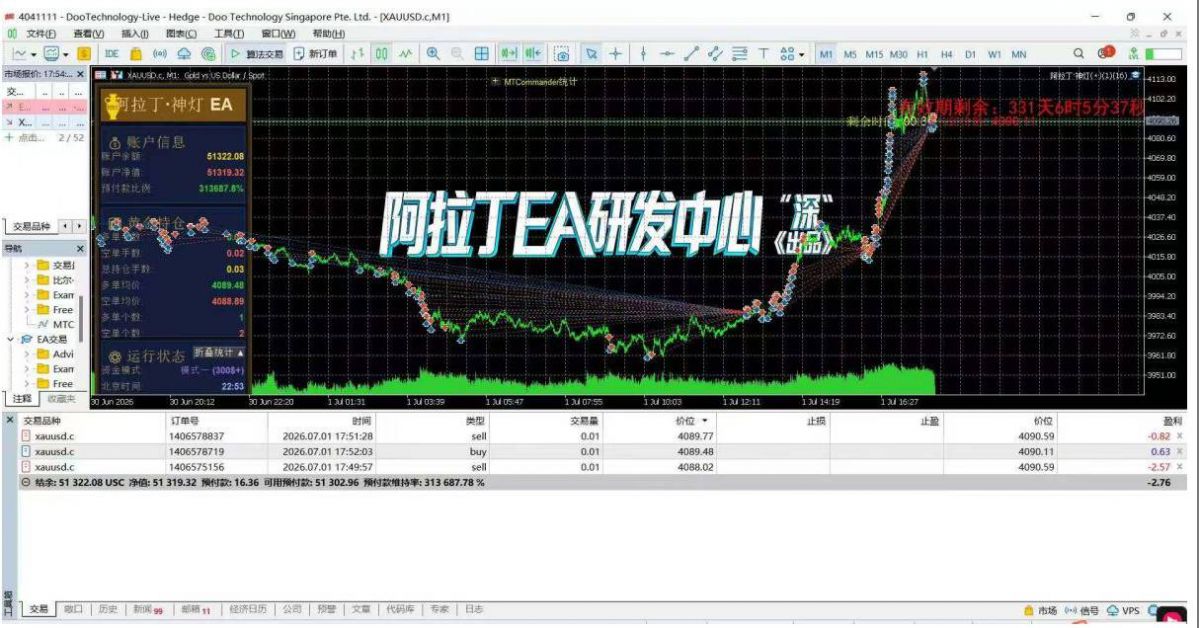1199x628 pixels.
Task: Open the search magnifier in toolbar
Action: [1078, 54]
